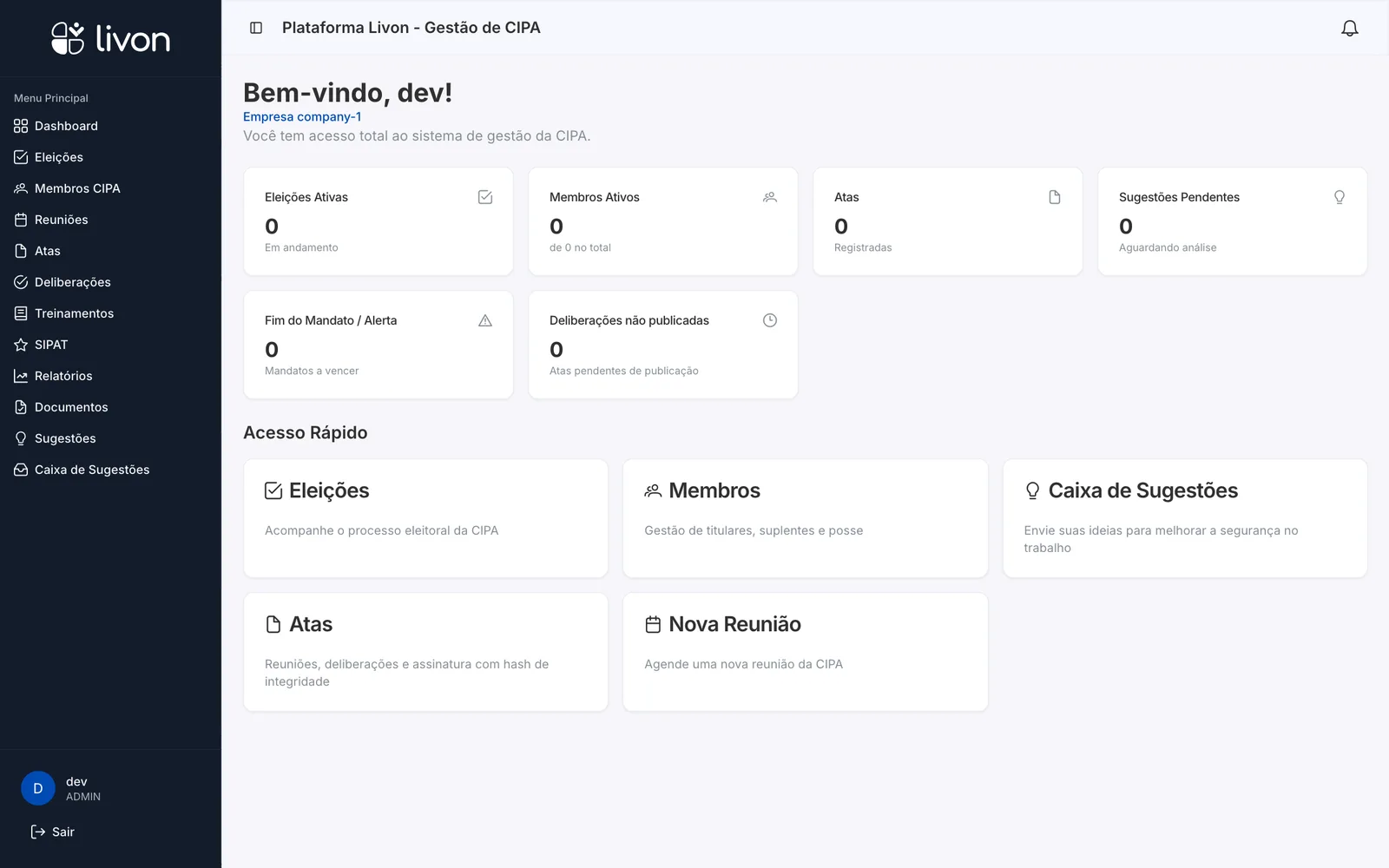Viewport: 1389px width, 868px height.
Task: Click 'Gestão de titulares, suplentes e posse' text
Action: tap(754, 530)
